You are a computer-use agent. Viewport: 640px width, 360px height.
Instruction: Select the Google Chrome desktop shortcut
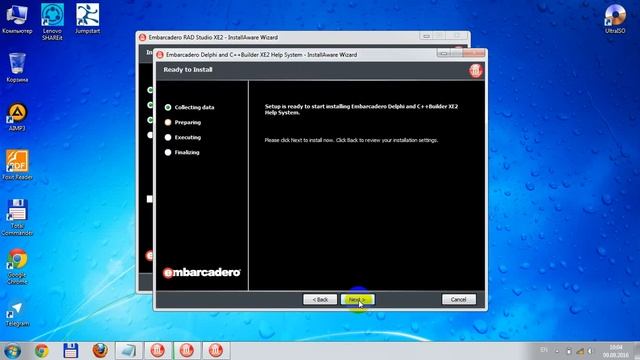(x=17, y=267)
